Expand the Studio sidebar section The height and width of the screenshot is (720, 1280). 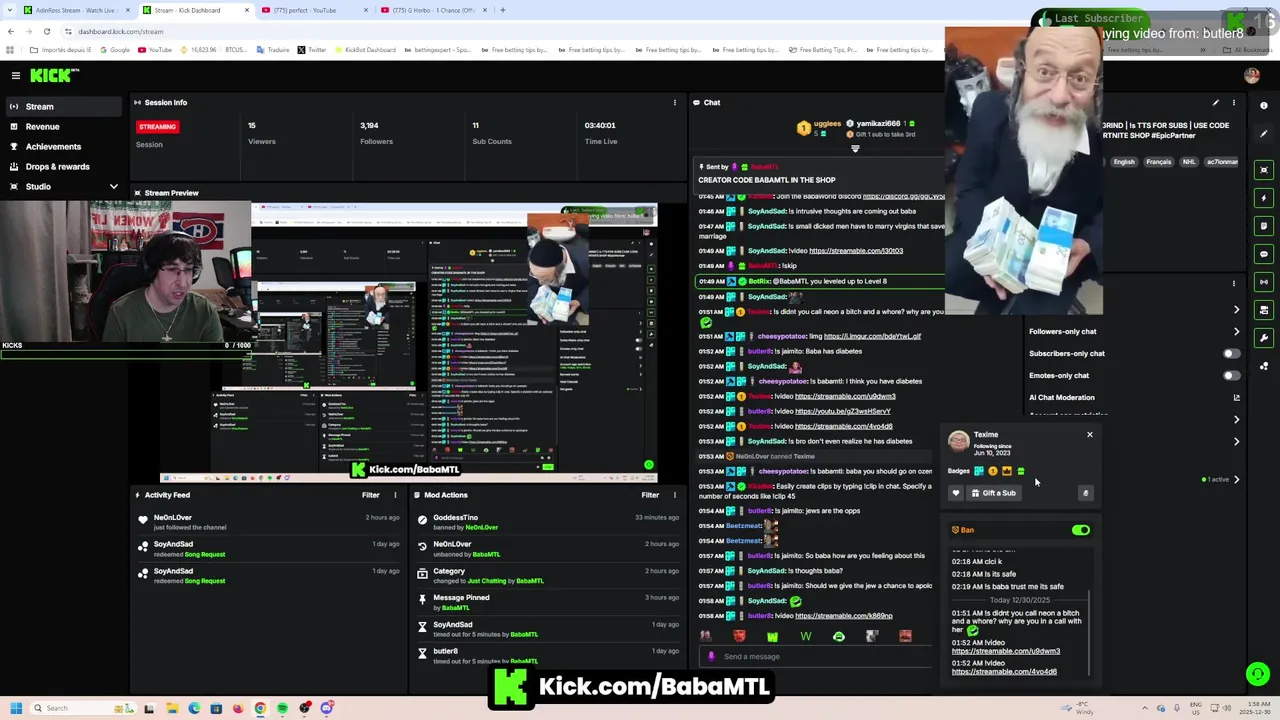(x=113, y=187)
